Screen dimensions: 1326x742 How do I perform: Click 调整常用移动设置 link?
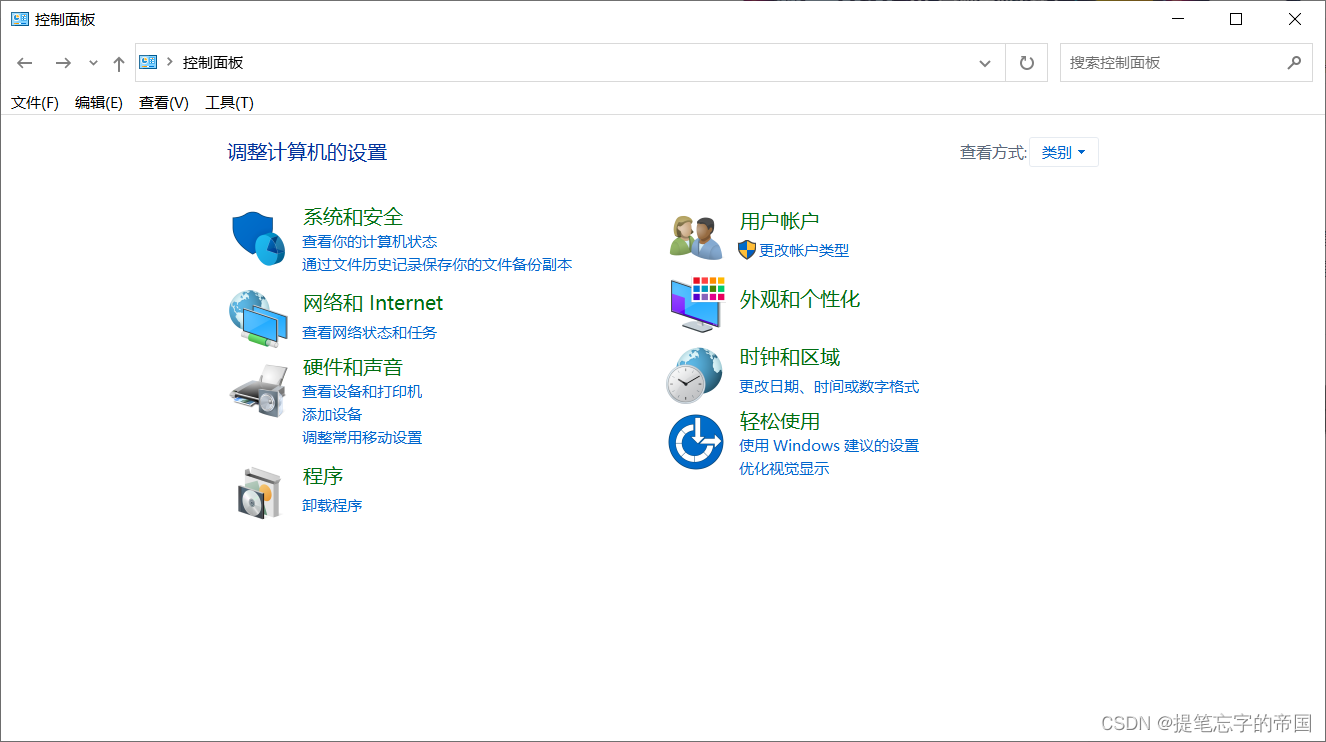coord(362,438)
